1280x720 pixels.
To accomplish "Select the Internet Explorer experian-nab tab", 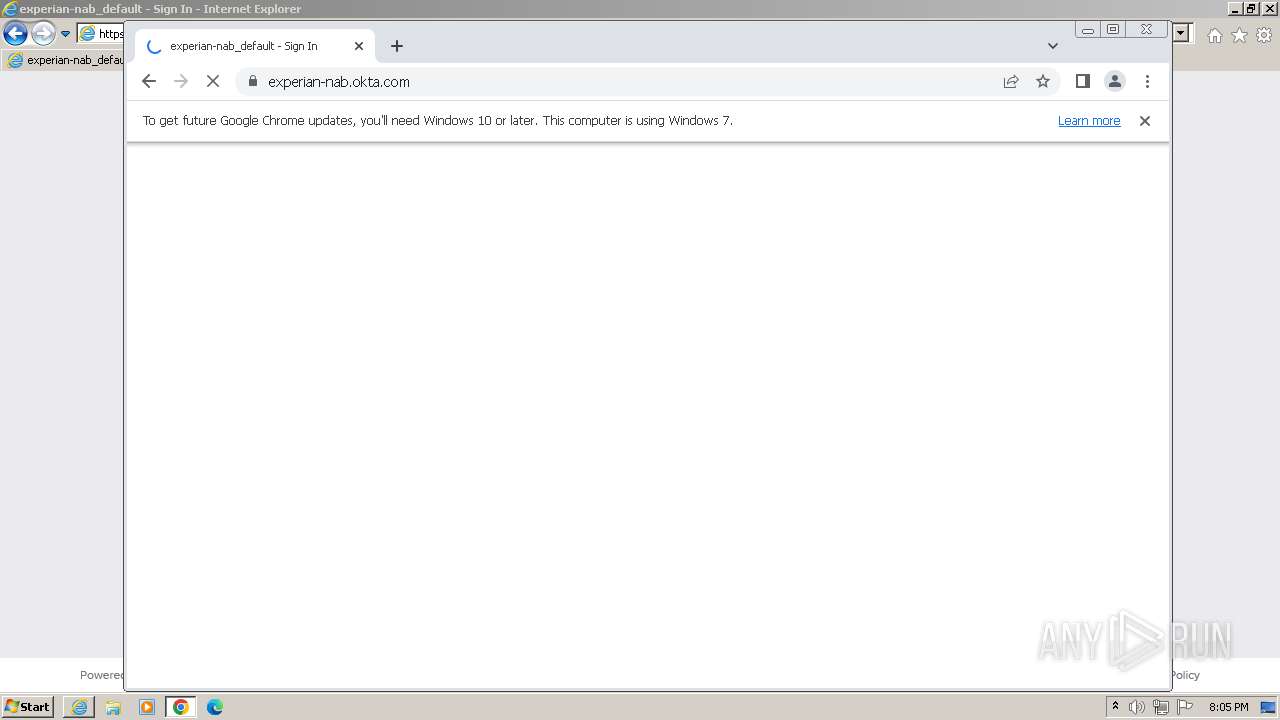I will (65, 60).
